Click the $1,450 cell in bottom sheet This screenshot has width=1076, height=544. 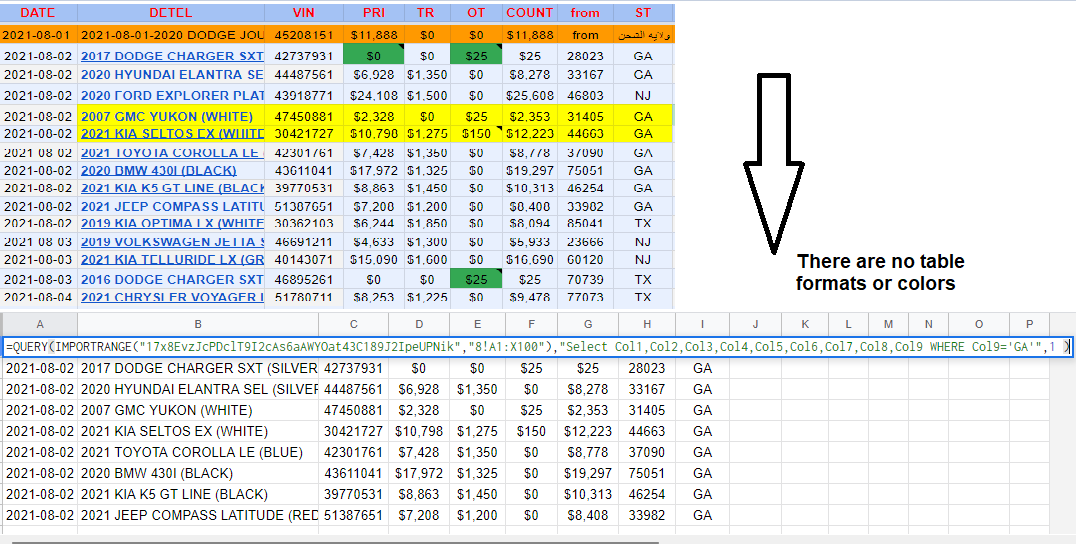(478, 495)
